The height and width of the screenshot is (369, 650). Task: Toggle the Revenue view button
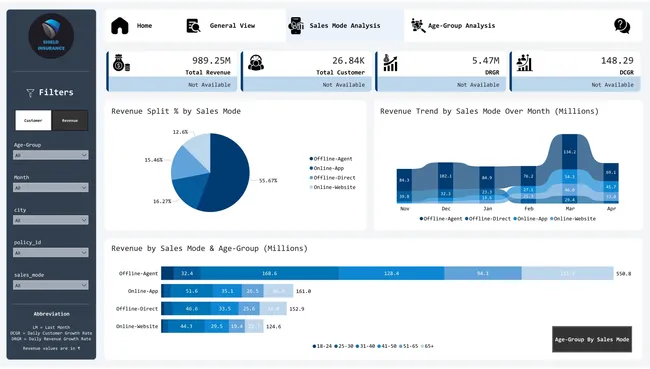point(70,120)
